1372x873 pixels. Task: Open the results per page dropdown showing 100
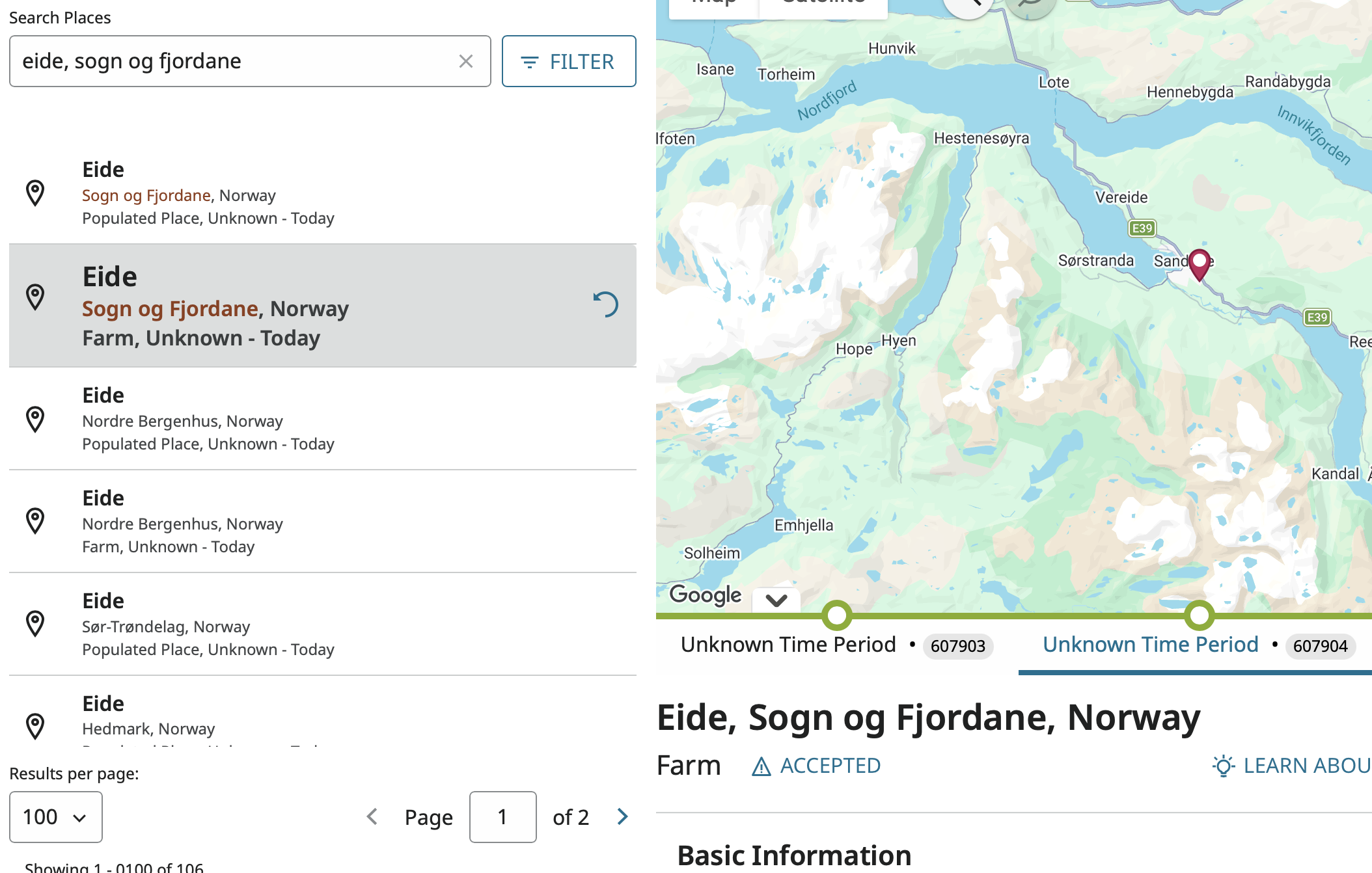[55, 817]
